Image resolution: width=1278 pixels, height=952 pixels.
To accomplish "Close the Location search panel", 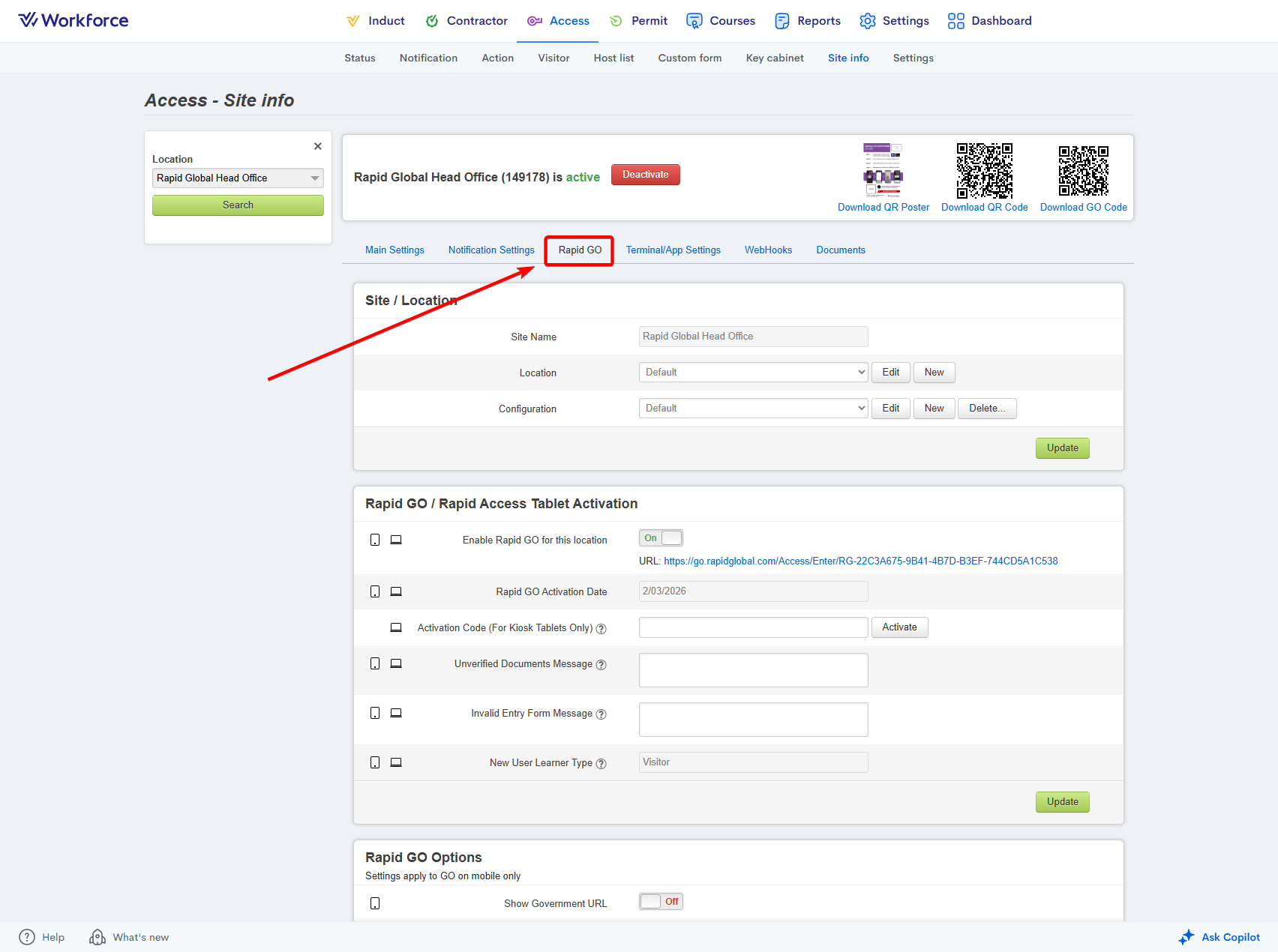I will click(318, 146).
